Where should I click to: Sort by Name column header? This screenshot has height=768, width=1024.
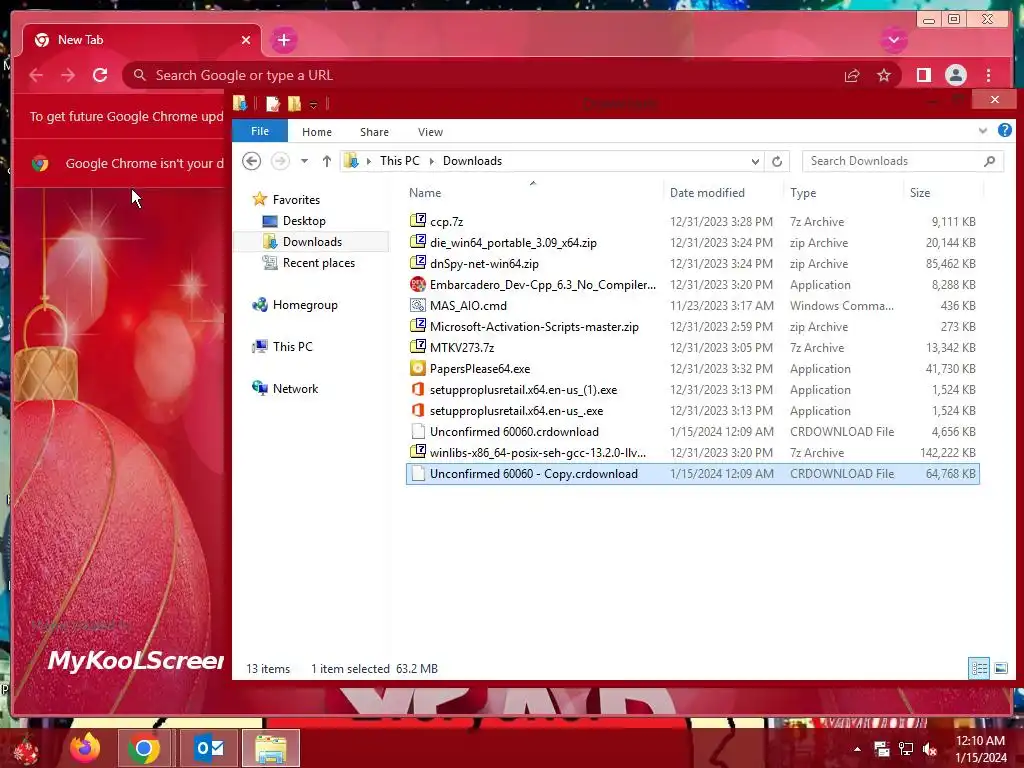pos(424,193)
